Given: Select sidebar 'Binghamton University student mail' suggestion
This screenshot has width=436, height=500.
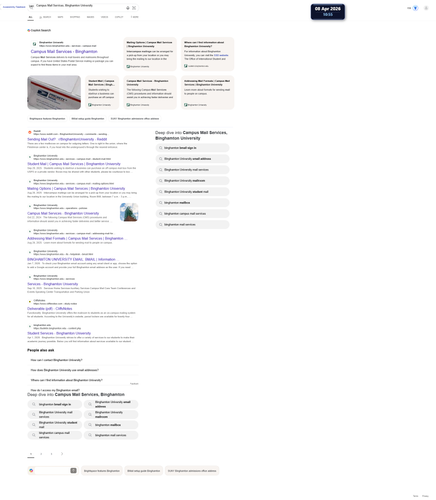Looking at the screenshot, I should 192,192.
